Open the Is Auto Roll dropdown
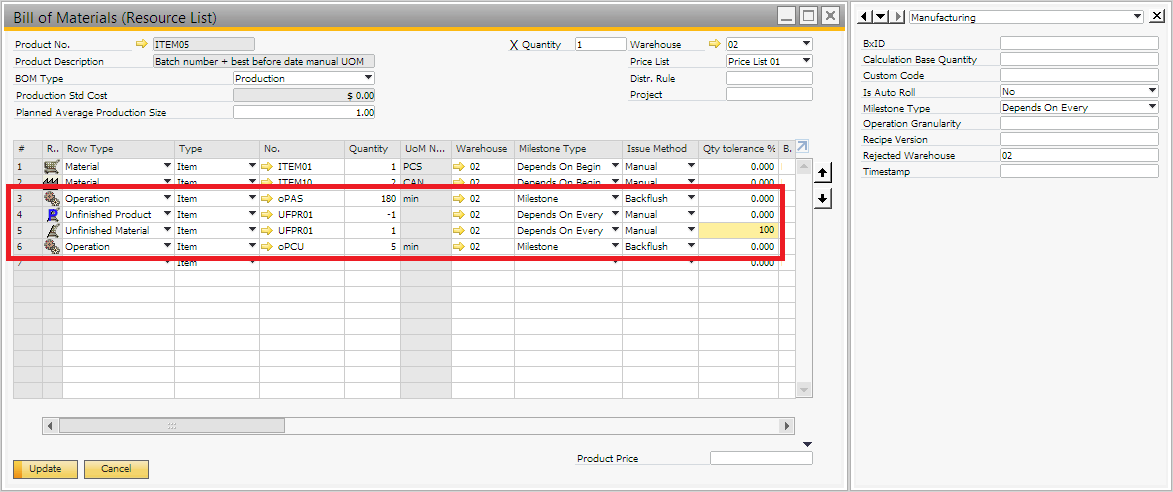 (1152, 92)
